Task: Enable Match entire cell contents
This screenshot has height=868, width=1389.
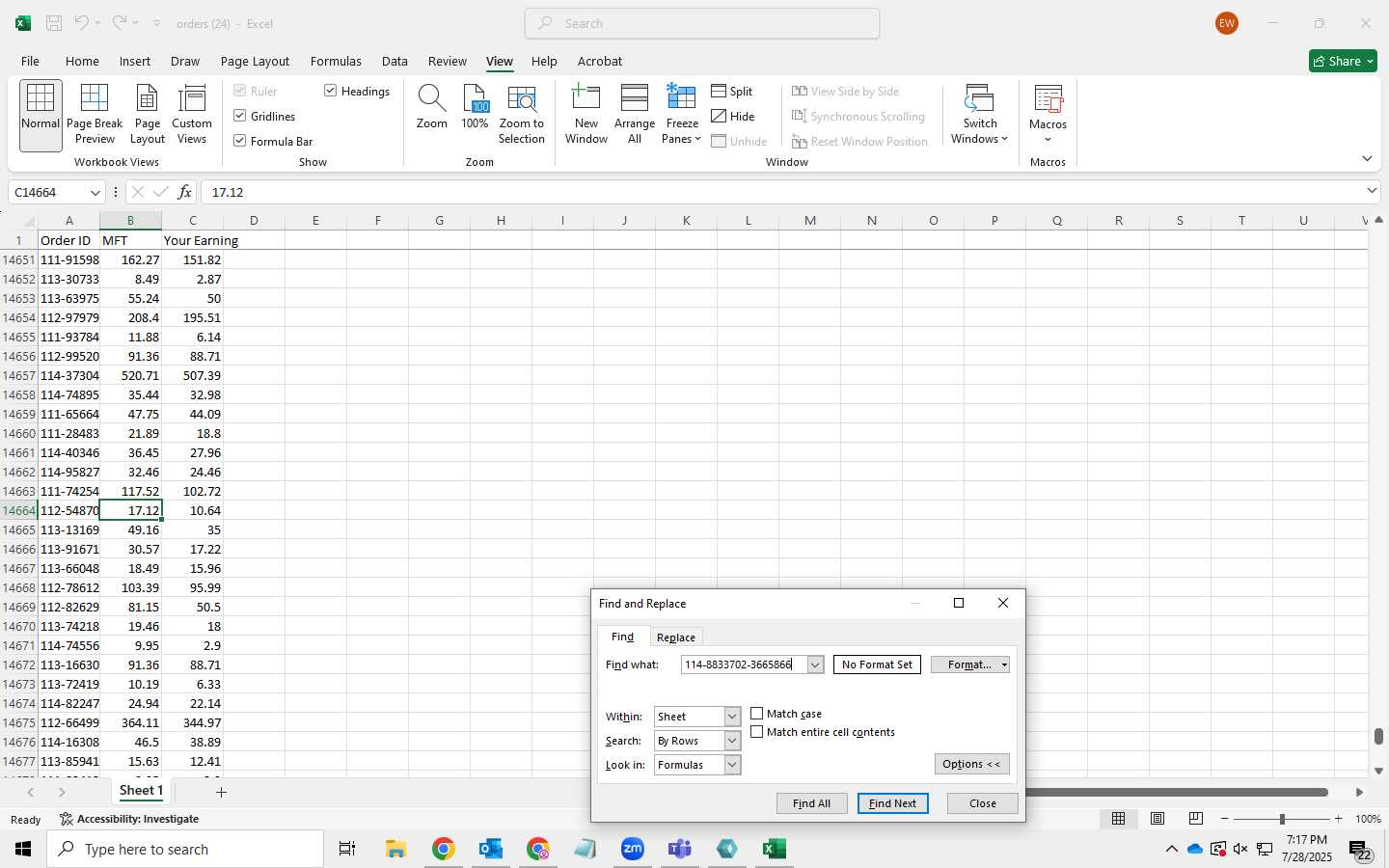Action: pos(757,732)
